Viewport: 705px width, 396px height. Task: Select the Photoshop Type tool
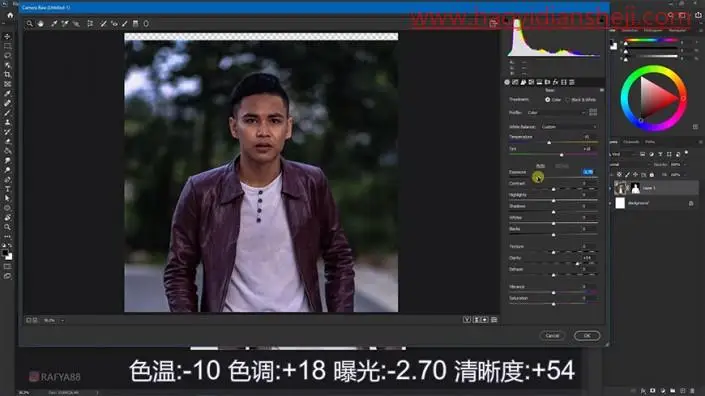click(x=7, y=189)
